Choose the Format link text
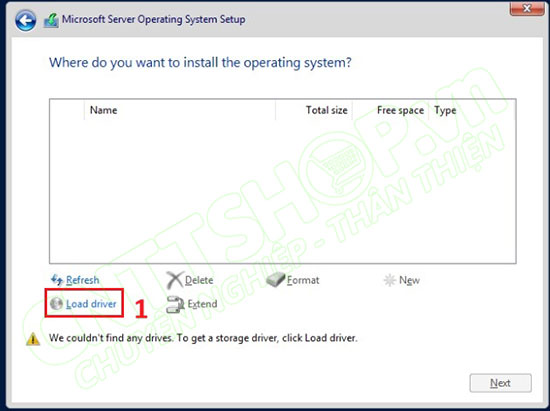Image resolution: width=550 pixels, height=411 pixels. click(303, 280)
